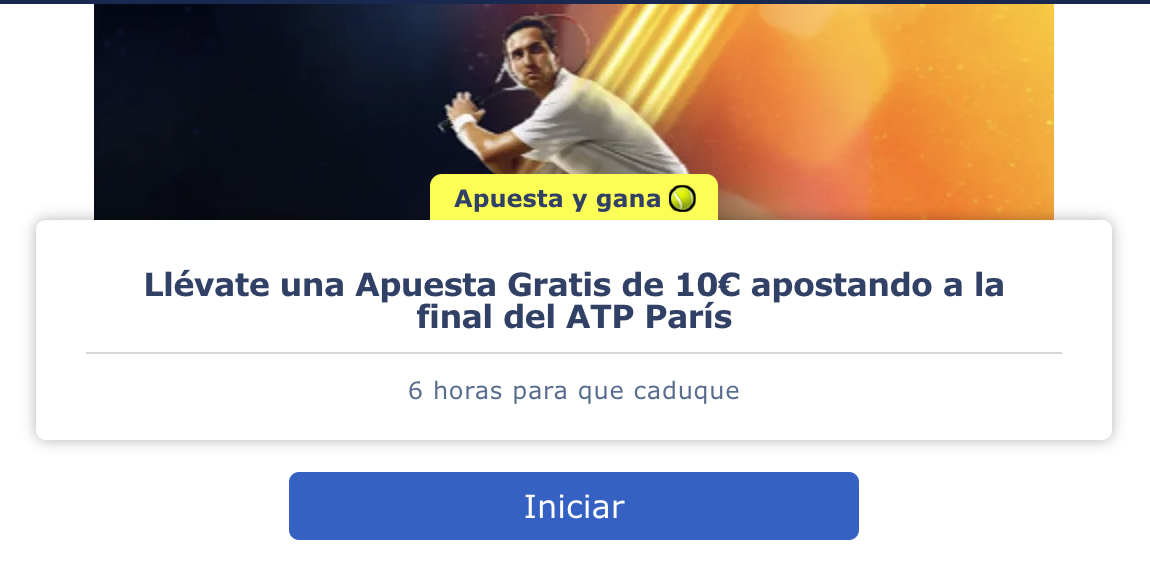Click the '10€' amount in the headline

point(706,285)
